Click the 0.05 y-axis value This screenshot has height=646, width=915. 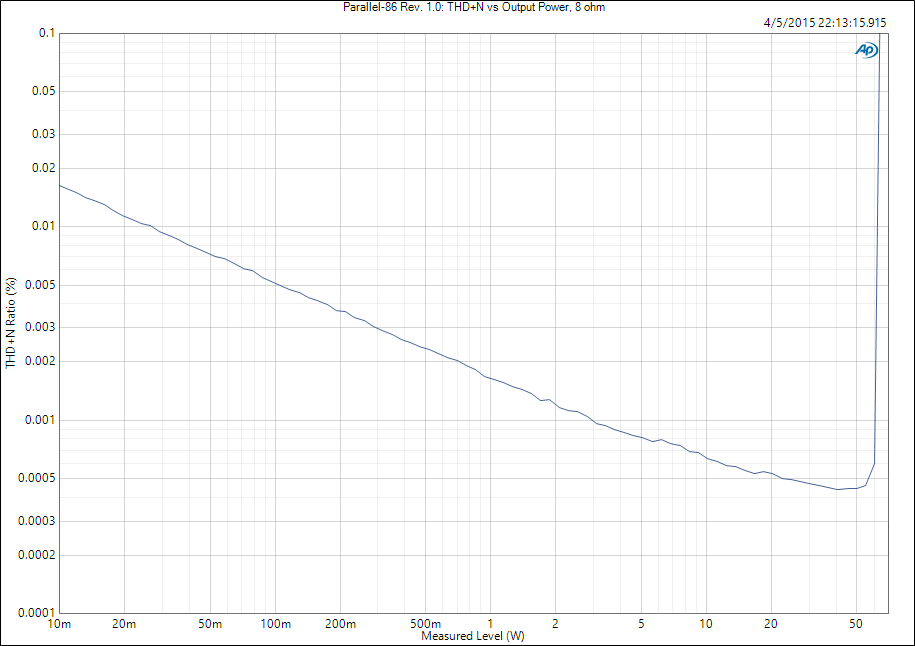[44, 91]
